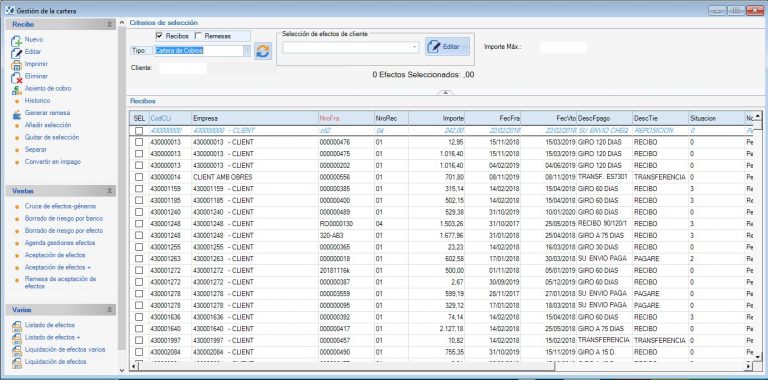
Task: Click scroll-up arrow of receipts grid
Action: tap(758, 116)
